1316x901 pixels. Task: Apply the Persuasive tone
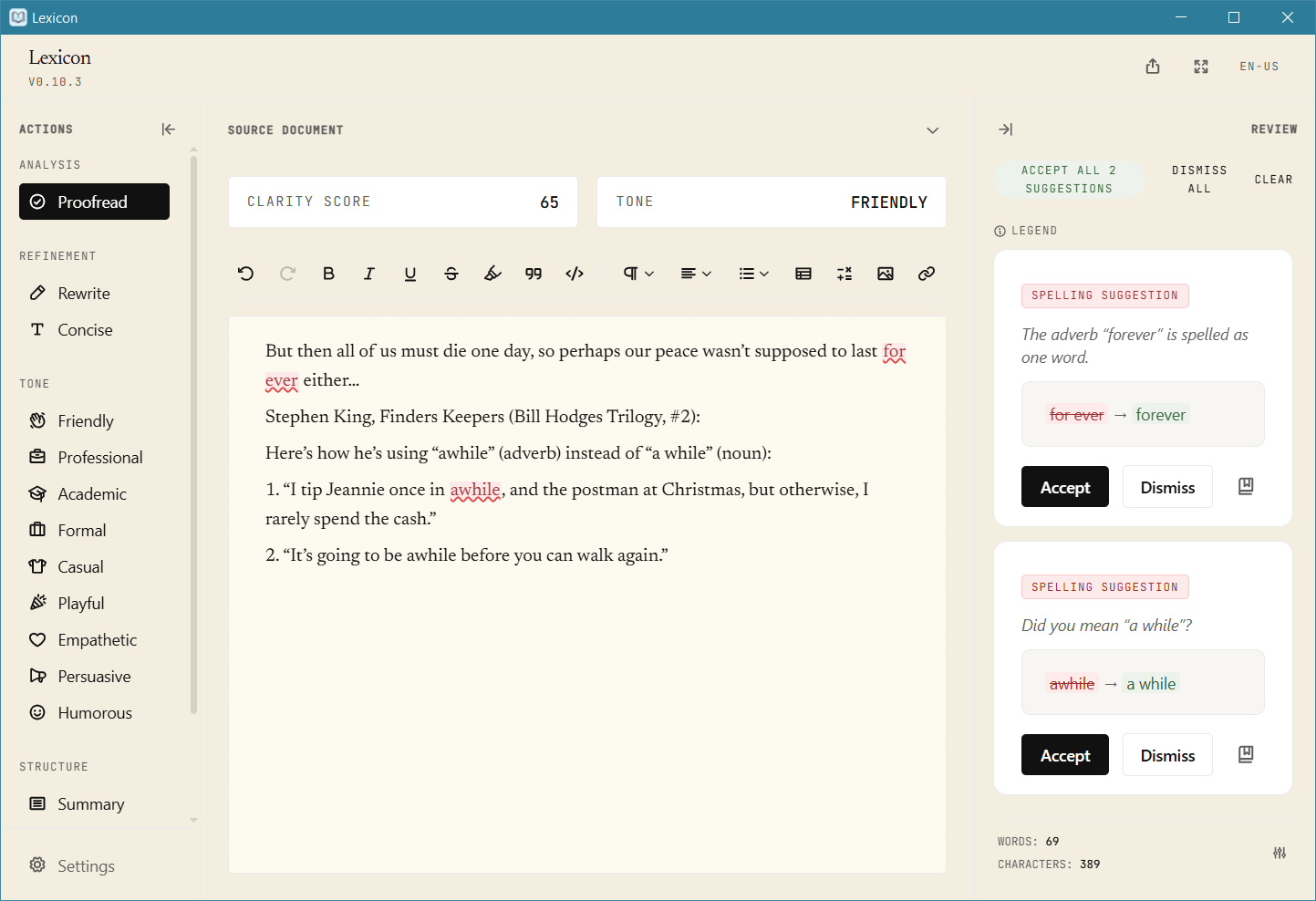pyautogui.click(x=94, y=676)
